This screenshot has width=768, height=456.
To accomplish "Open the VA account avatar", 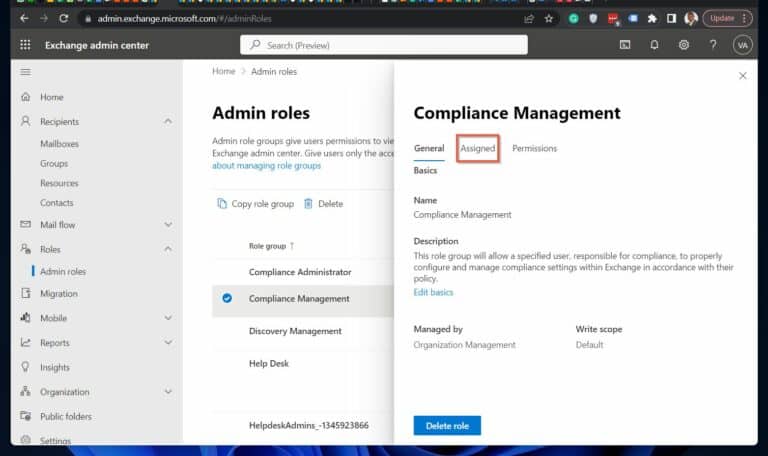I will point(743,45).
